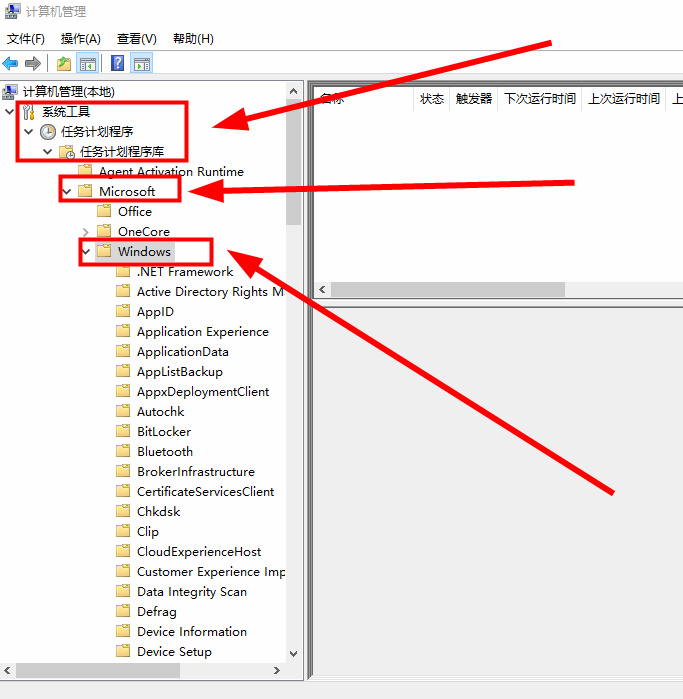This screenshot has width=683, height=699.
Task: Click tree pane scroll down arrow
Action: pos(293,654)
